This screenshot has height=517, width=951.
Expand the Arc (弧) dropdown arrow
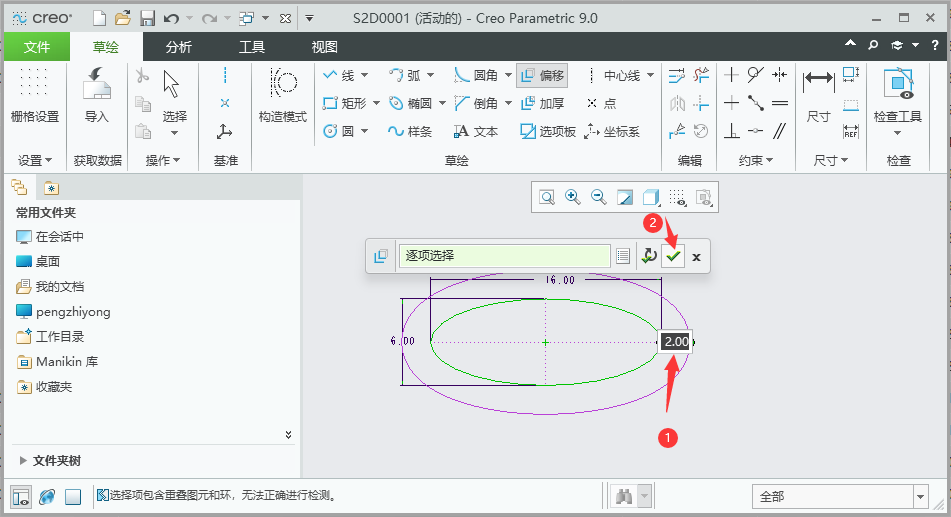click(x=431, y=75)
